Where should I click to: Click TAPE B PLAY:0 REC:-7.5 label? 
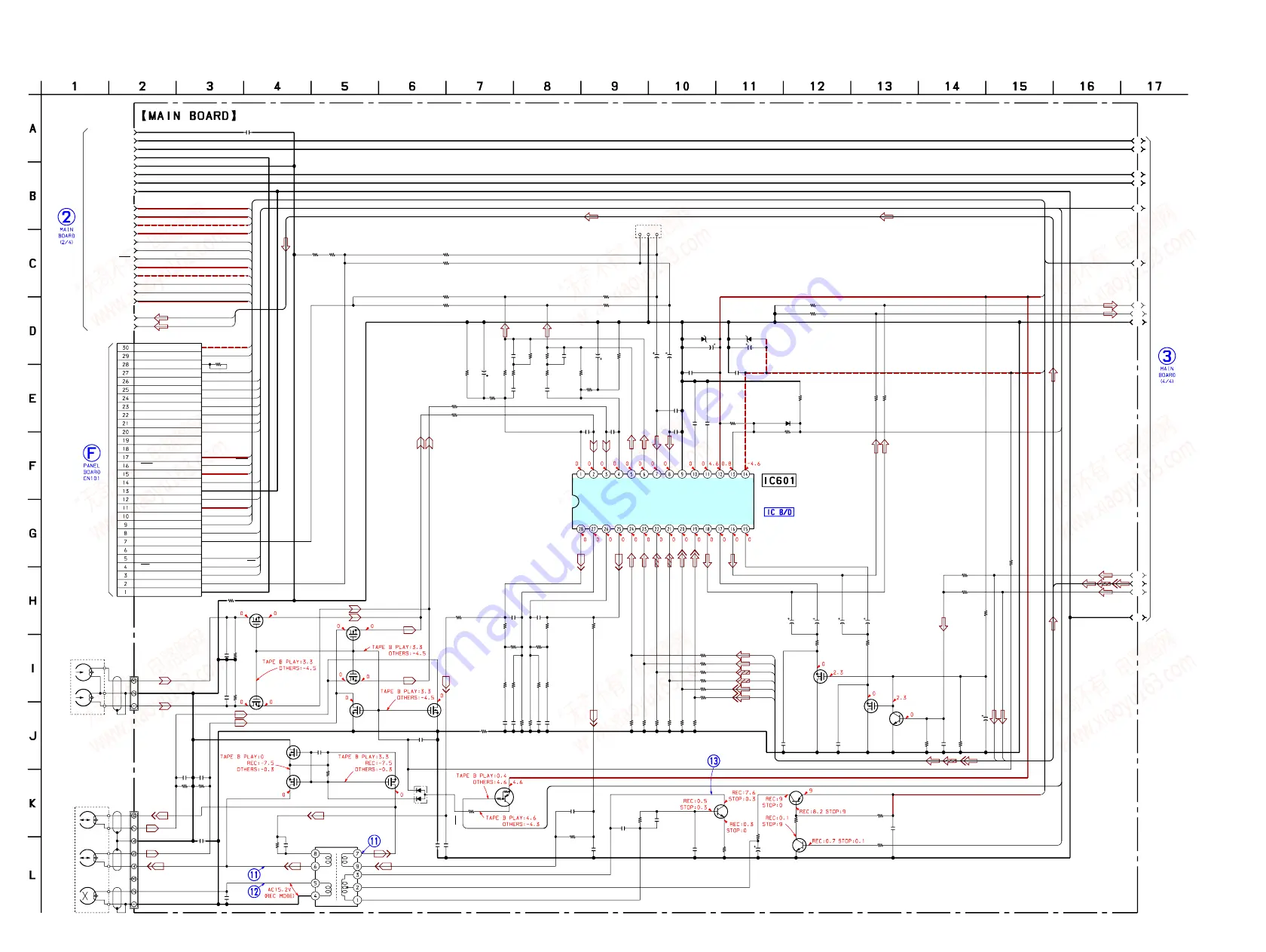coord(247,763)
